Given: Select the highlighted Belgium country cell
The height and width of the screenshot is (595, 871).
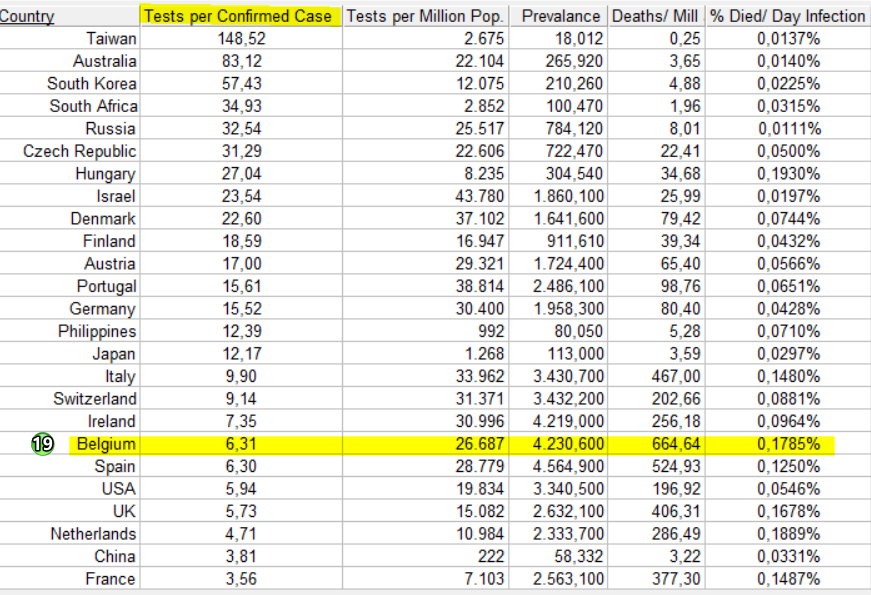Looking at the screenshot, I should click(x=106, y=444).
